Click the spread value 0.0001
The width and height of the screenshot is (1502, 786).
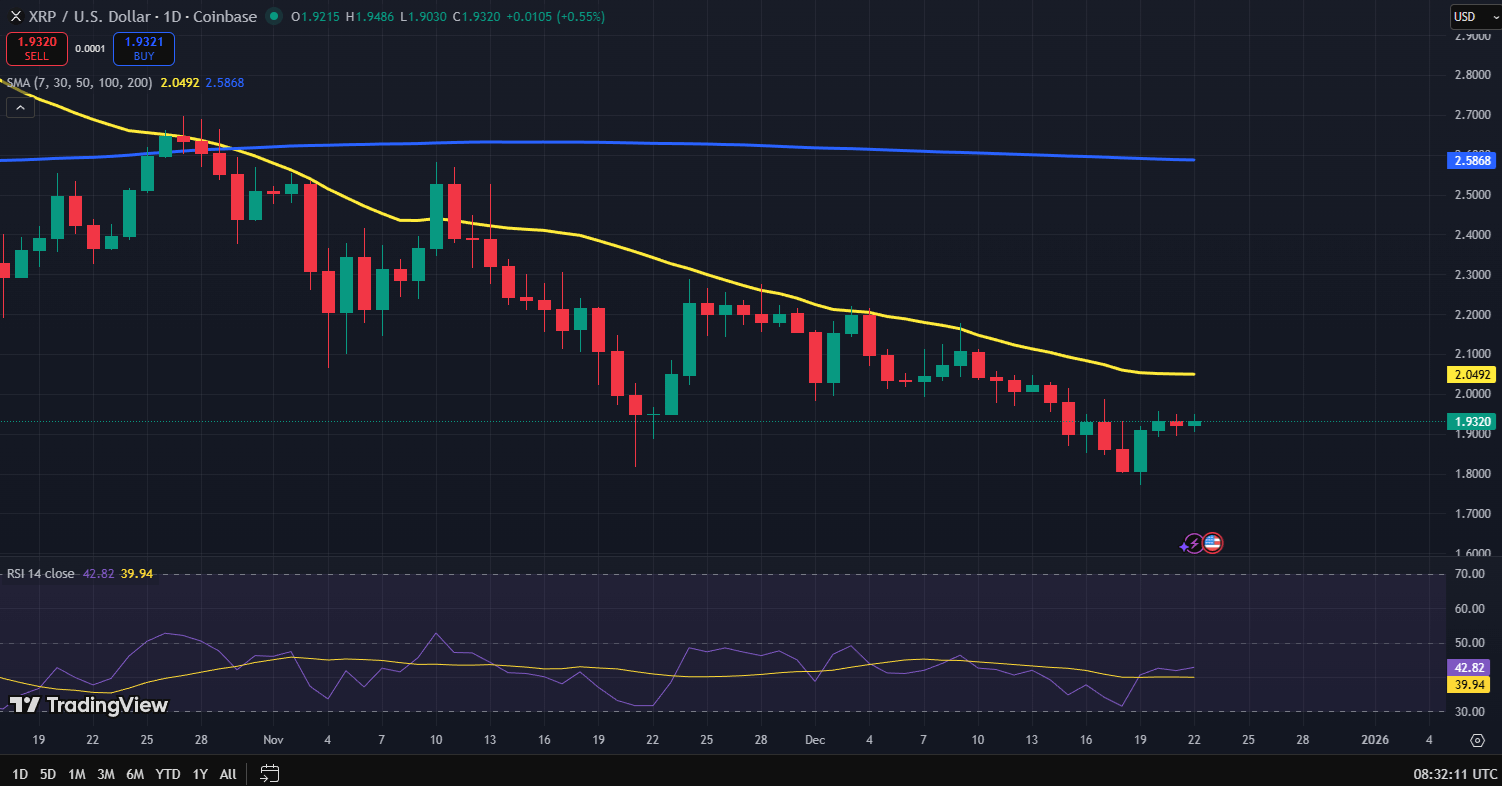tap(90, 48)
